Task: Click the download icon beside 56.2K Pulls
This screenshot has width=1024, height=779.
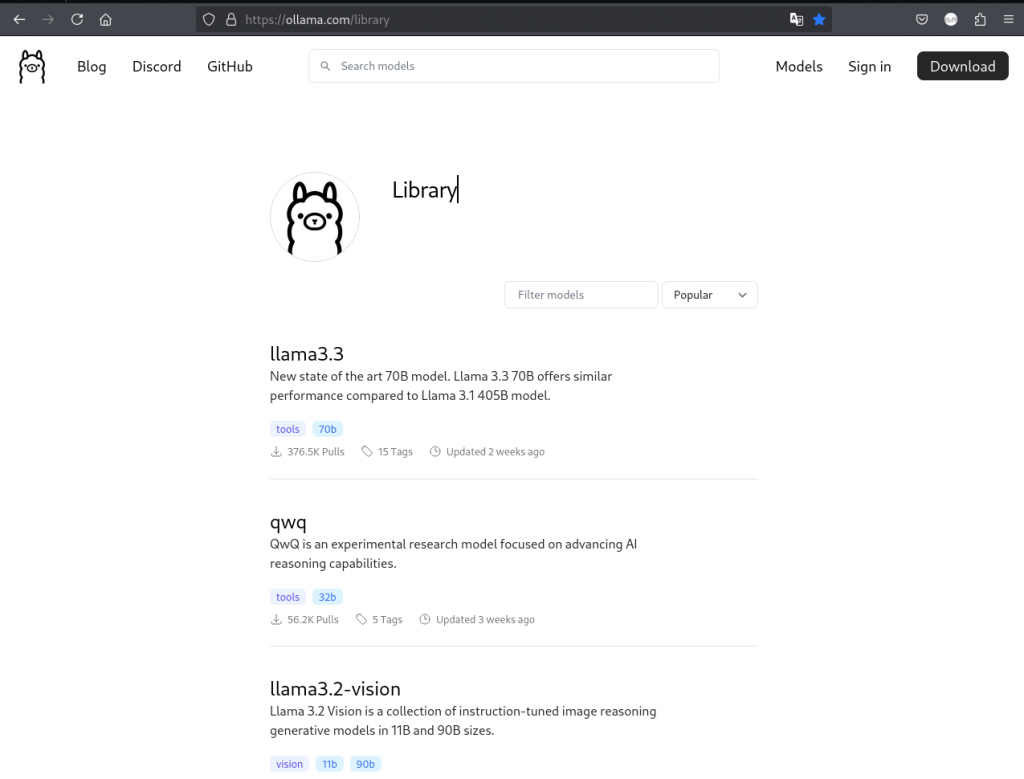Action: pyautogui.click(x=276, y=619)
